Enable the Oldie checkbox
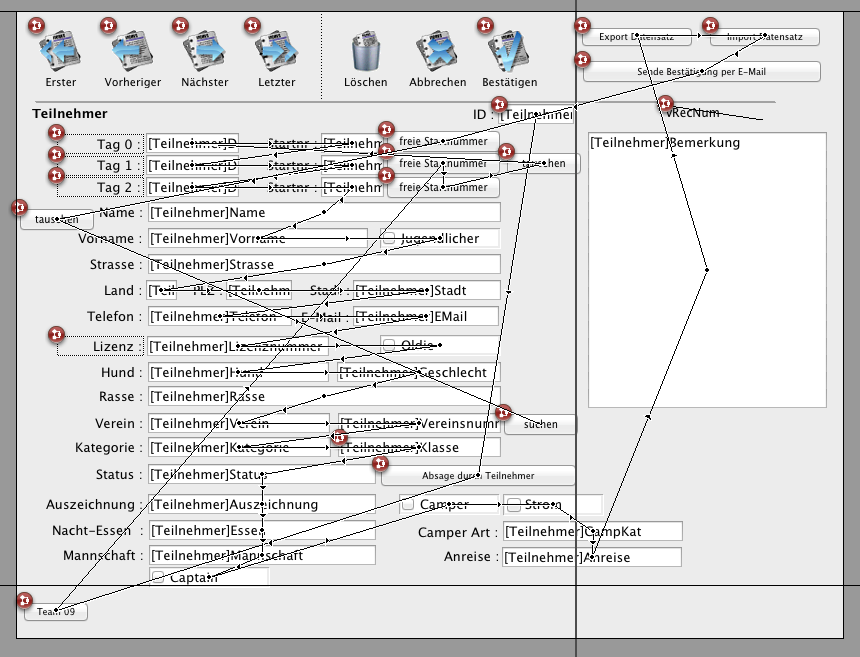Screen dimensions: 860x657 (x=389, y=345)
